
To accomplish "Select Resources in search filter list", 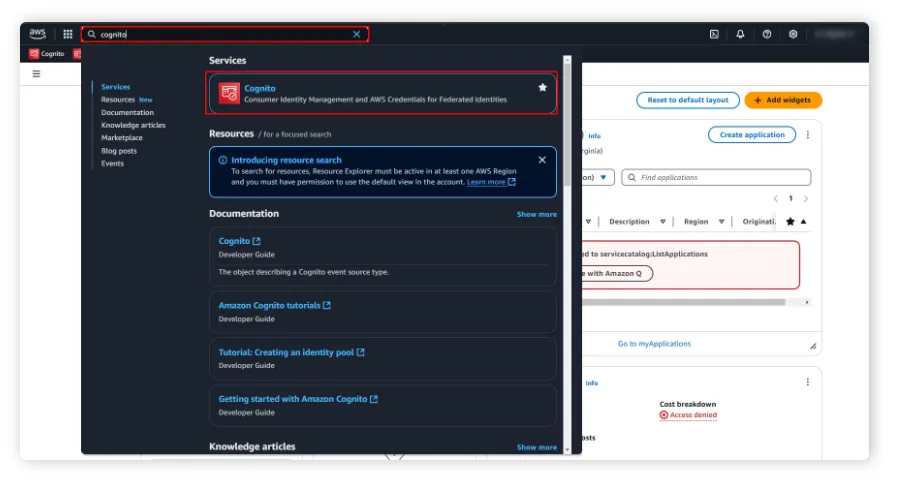I will [118, 100].
